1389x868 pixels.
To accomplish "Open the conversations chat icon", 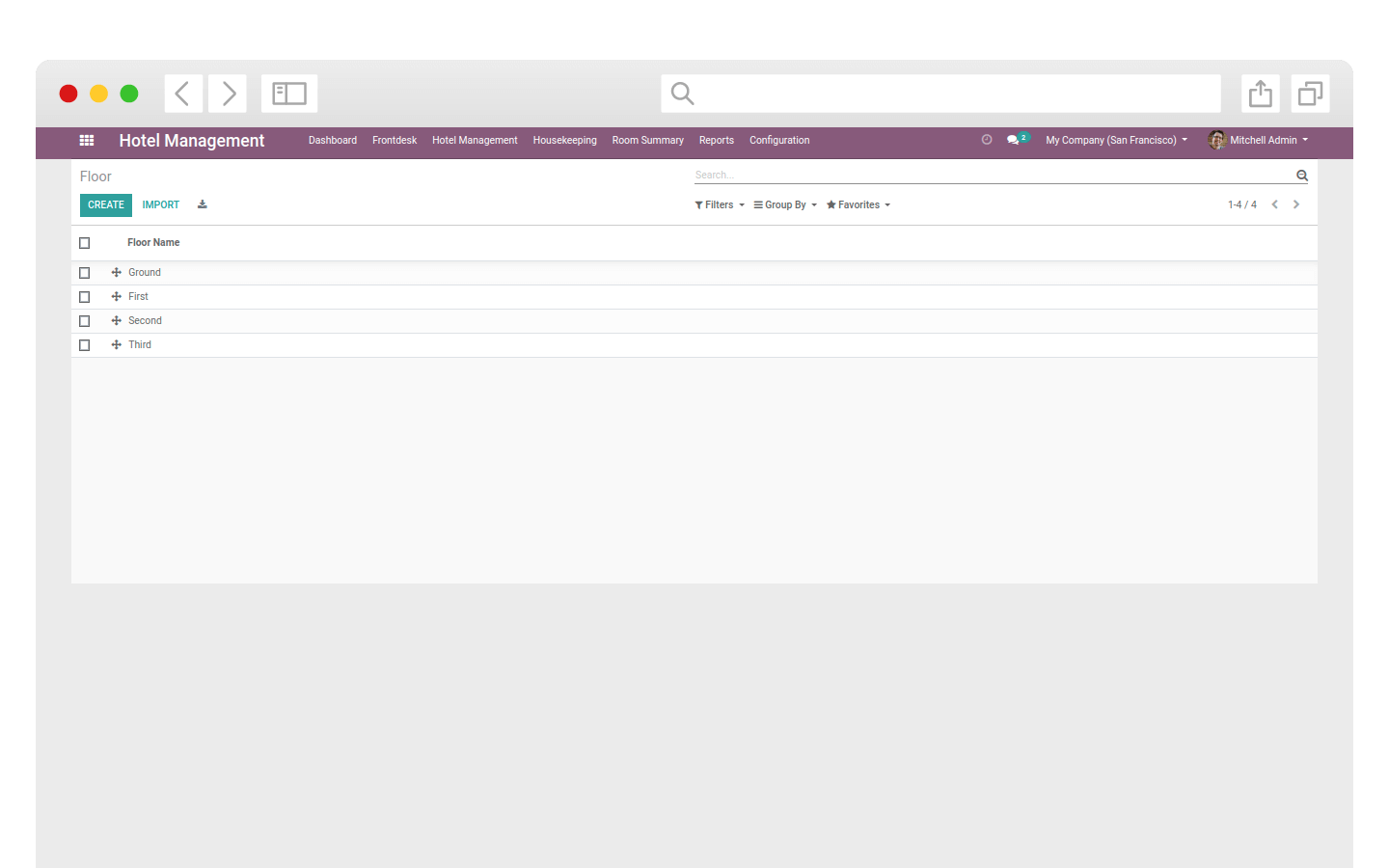I will (x=1013, y=140).
